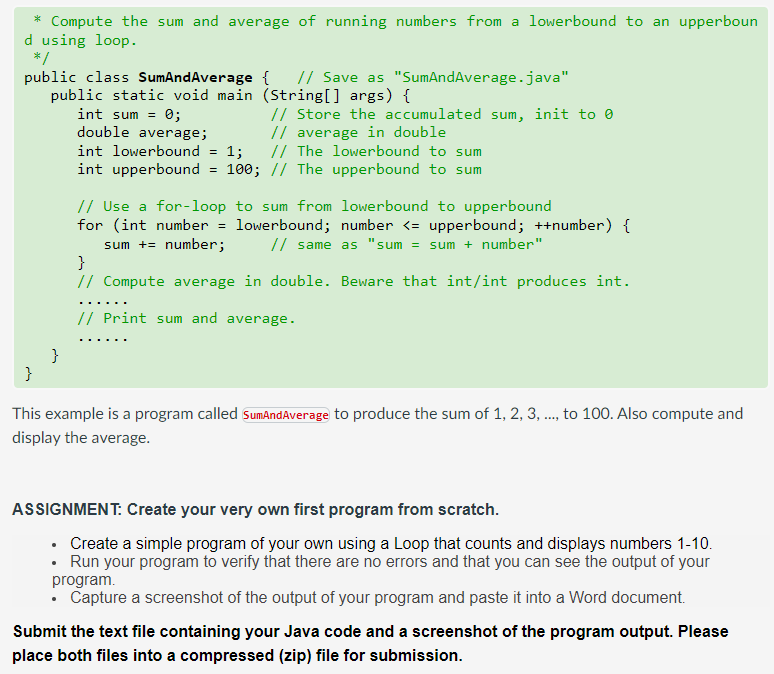774x674 pixels.
Task: Click the line 'int sum = 0;'
Action: 129,115
